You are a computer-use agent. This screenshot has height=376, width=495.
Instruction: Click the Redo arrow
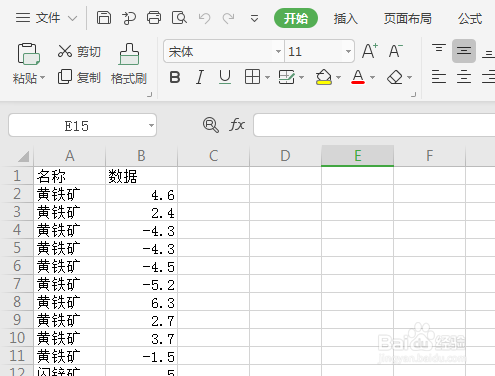pyautogui.click(x=229, y=18)
